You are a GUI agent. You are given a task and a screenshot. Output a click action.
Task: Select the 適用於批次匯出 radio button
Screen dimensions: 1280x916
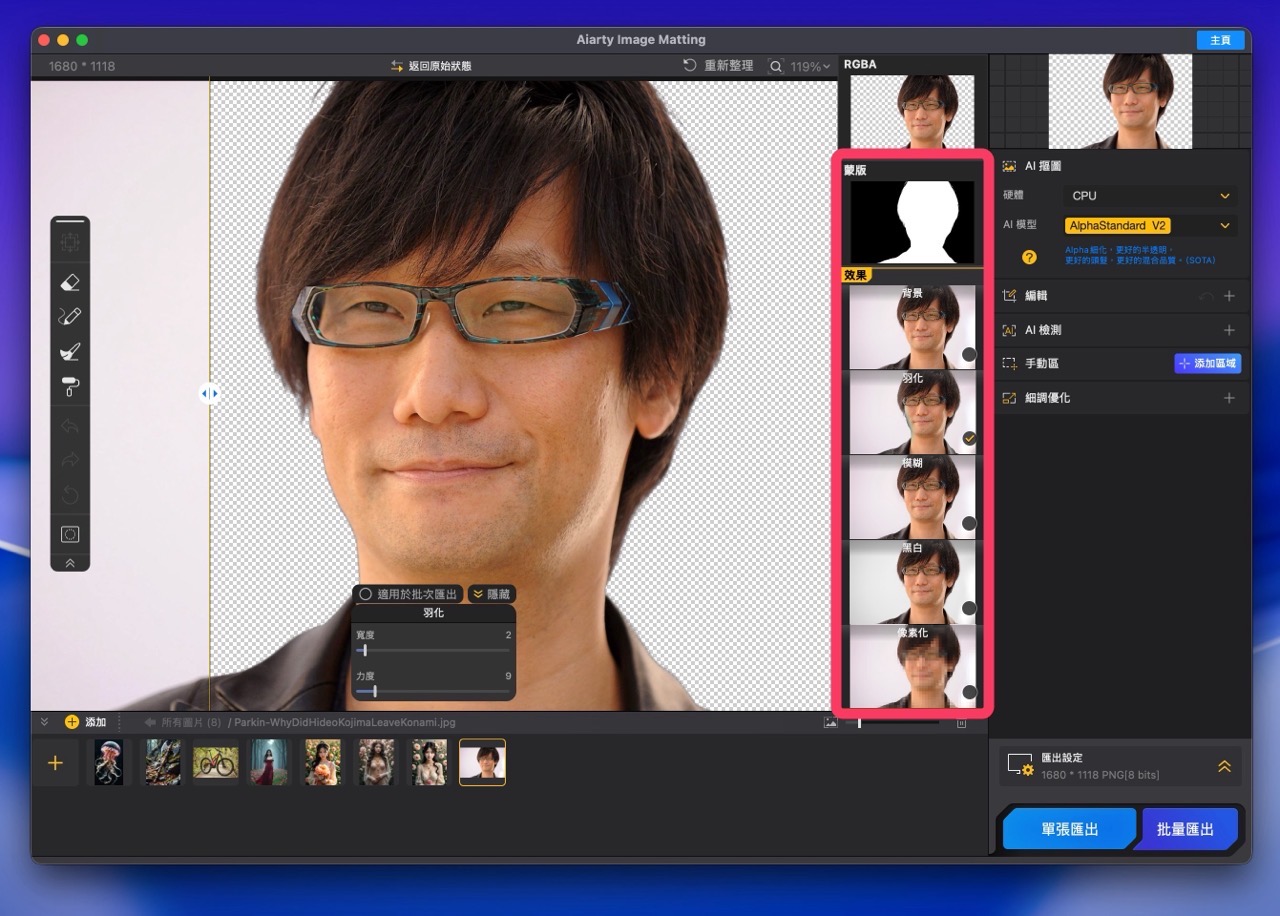366,593
